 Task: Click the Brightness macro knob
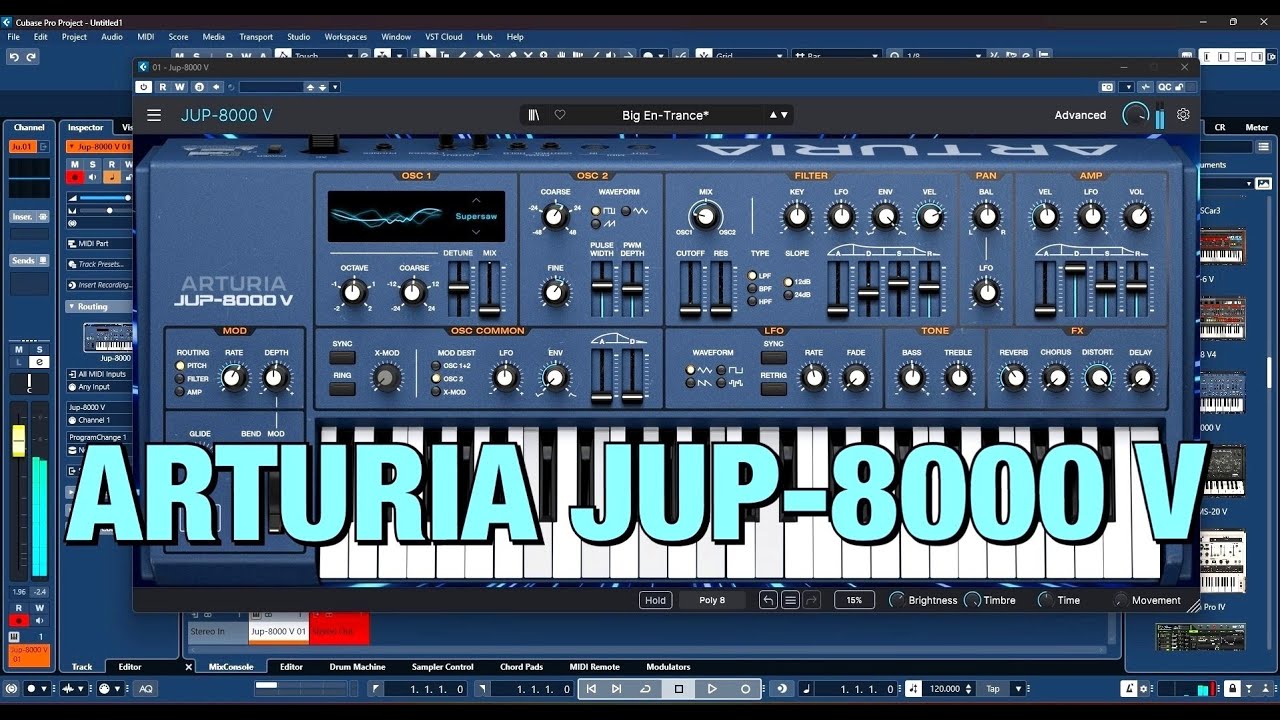tap(897, 600)
